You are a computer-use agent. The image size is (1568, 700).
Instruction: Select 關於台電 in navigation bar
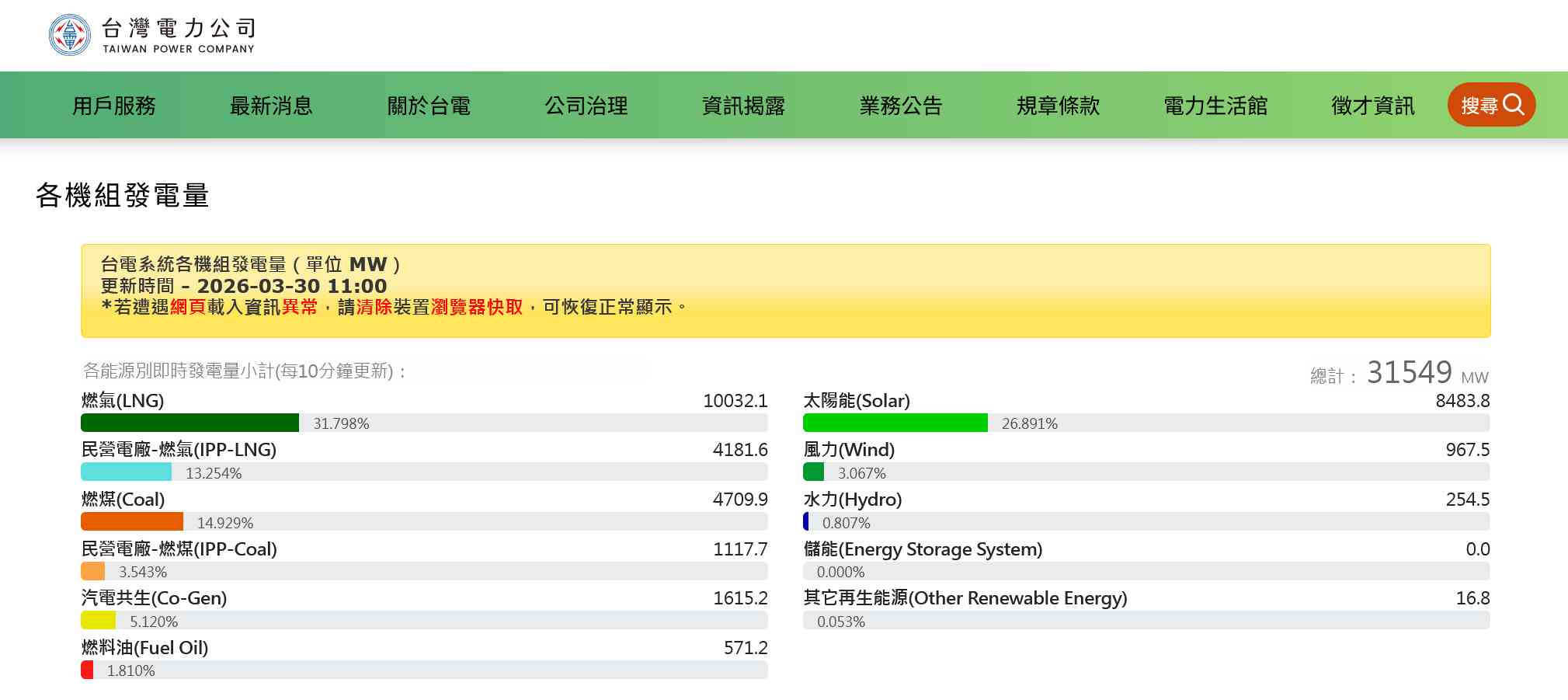pyautogui.click(x=429, y=106)
